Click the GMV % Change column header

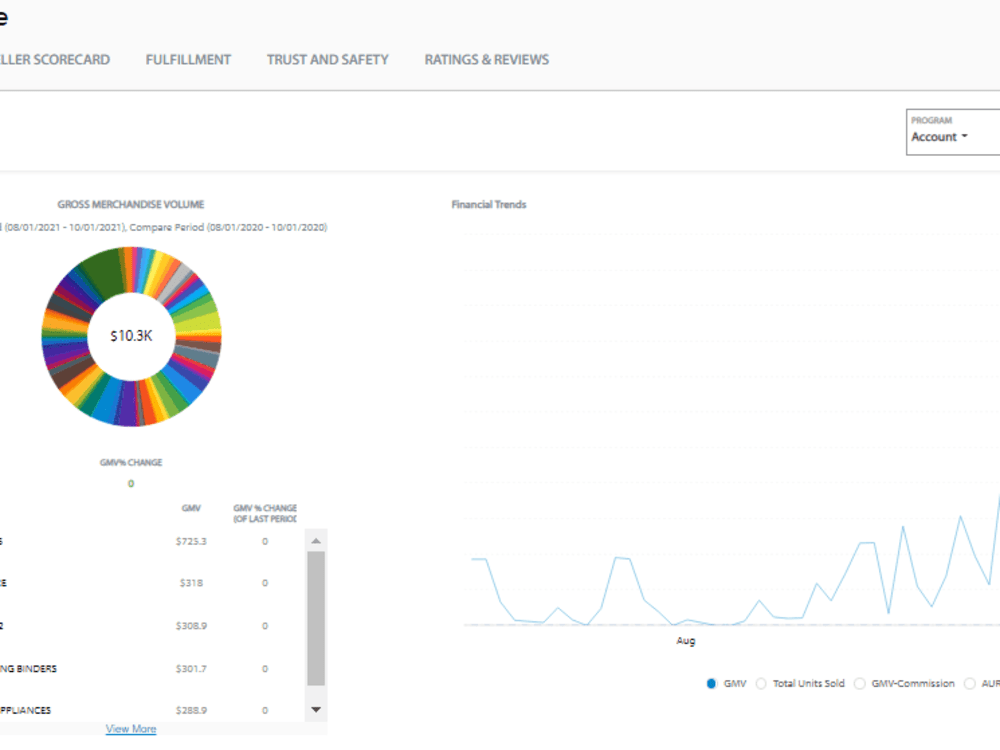265,513
